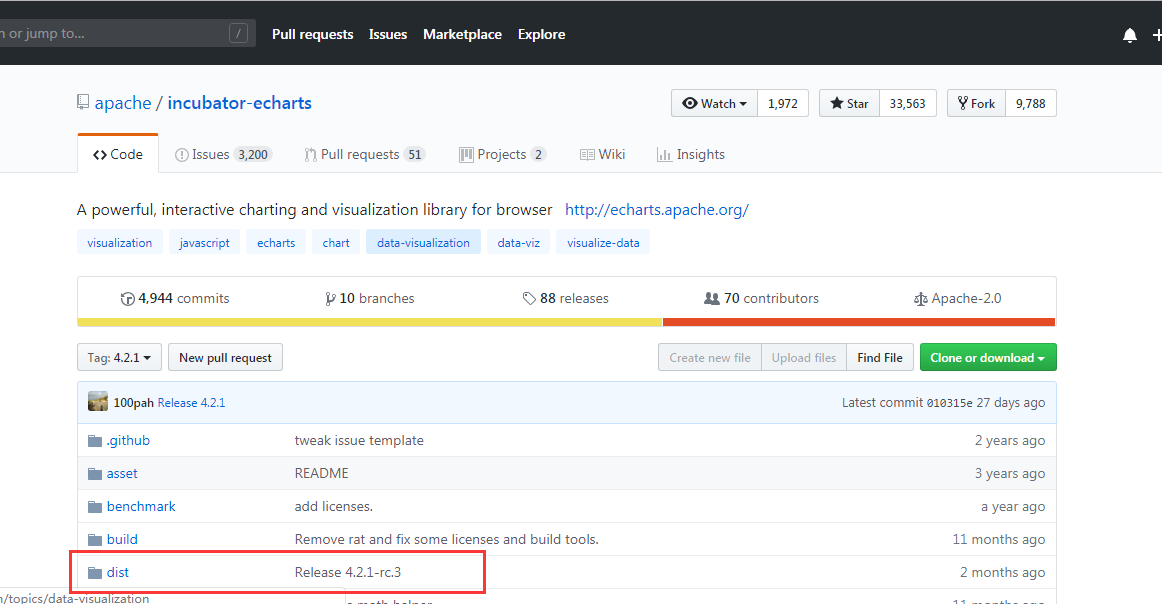Click the Apache-2.0 license scale icon

coord(920,299)
